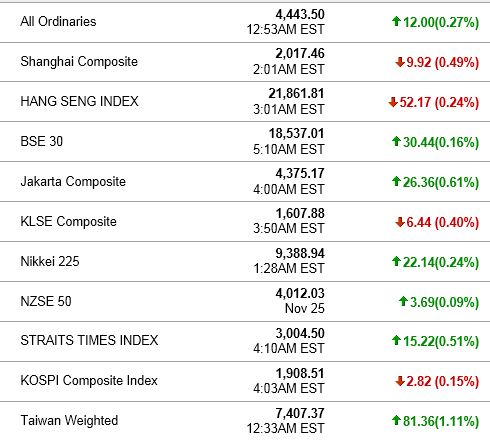Click the Jakarta Composite change 26.36(0.61%)
The height and width of the screenshot is (448, 490).
pyautogui.click(x=441, y=182)
